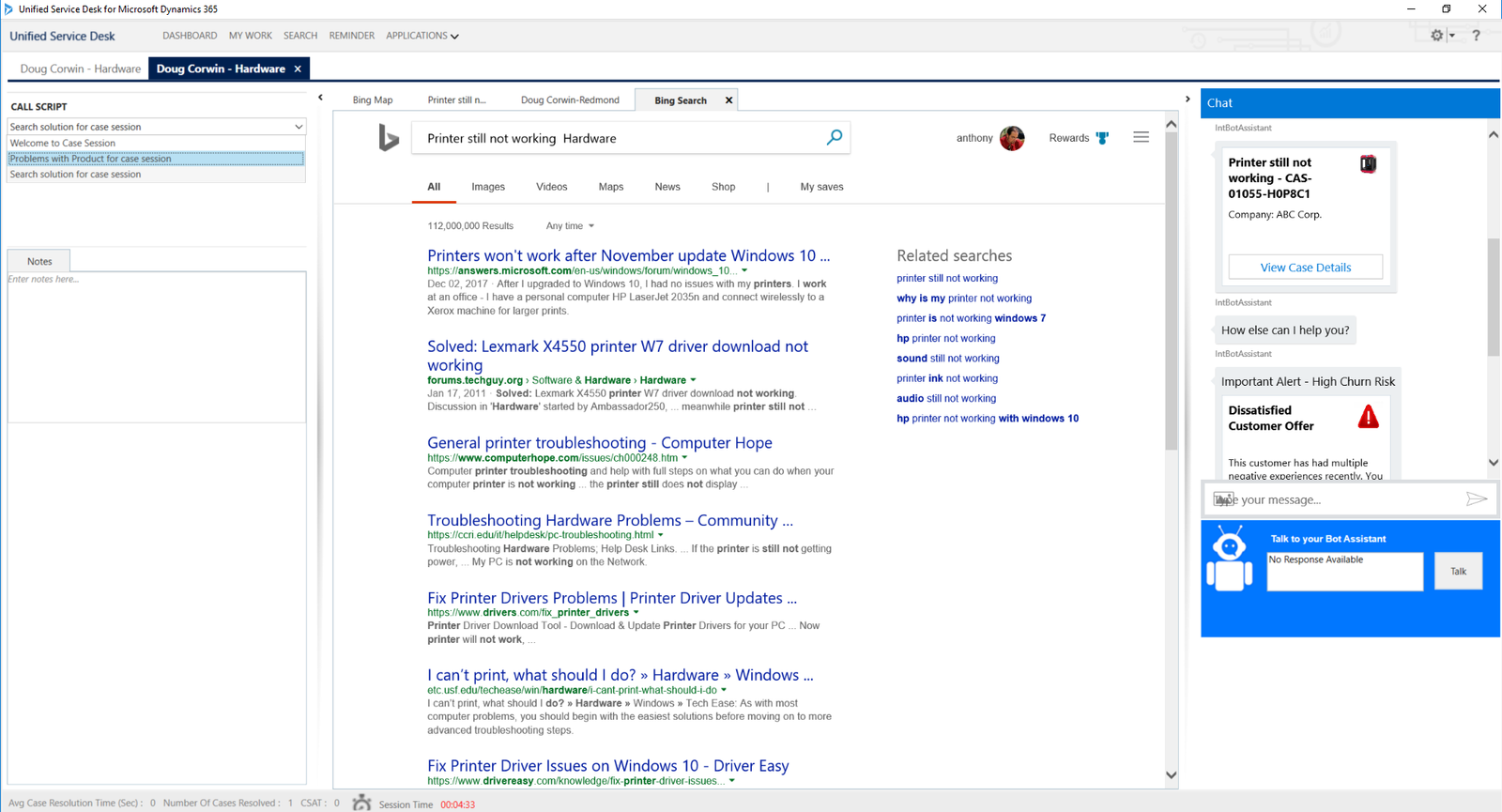Open Fix Printer Driver Issues on Windows 10 link
The image size is (1502, 812).
click(608, 766)
